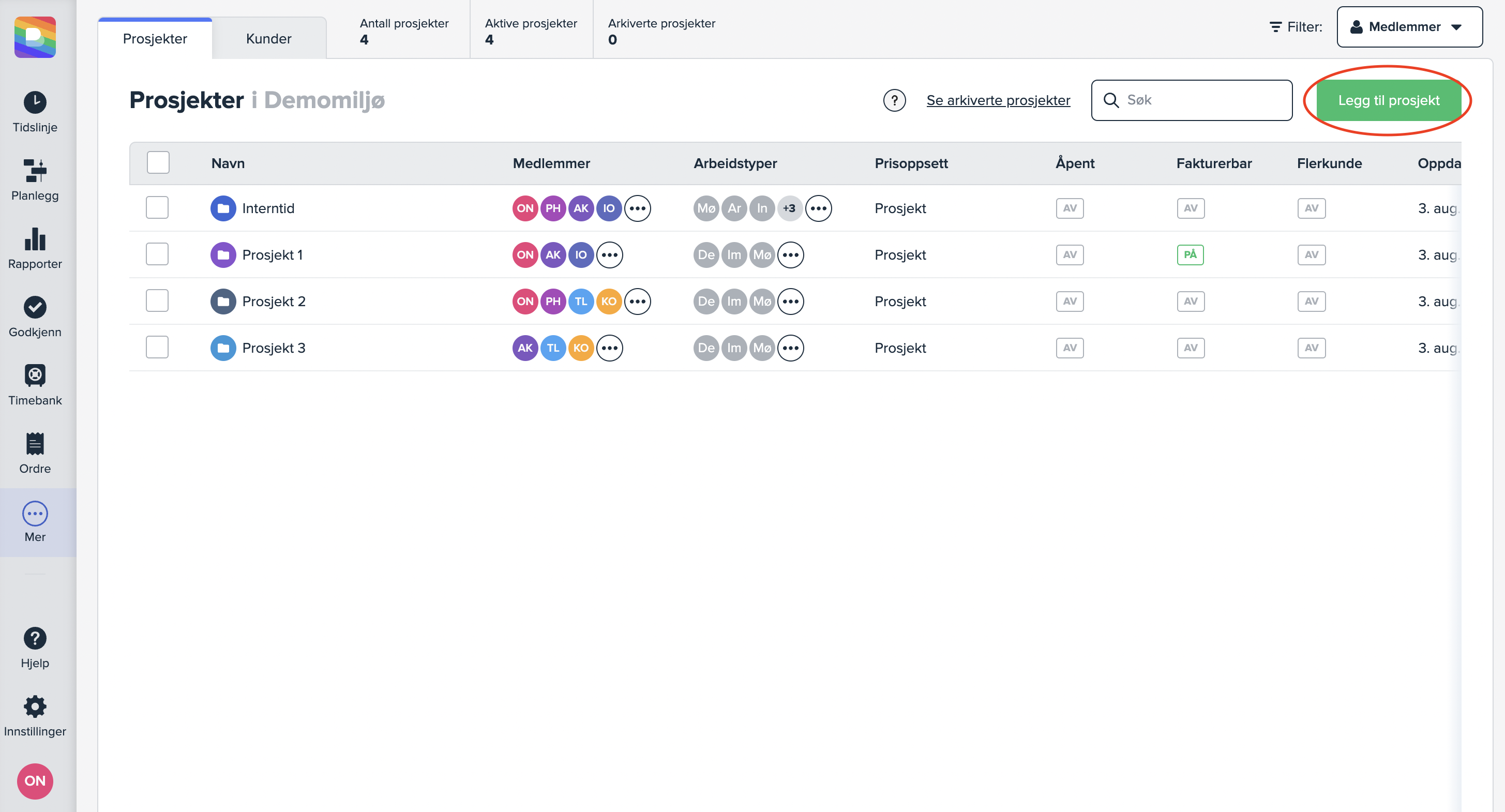Switch to the Kunder tab
The width and height of the screenshot is (1505, 812).
tap(268, 39)
